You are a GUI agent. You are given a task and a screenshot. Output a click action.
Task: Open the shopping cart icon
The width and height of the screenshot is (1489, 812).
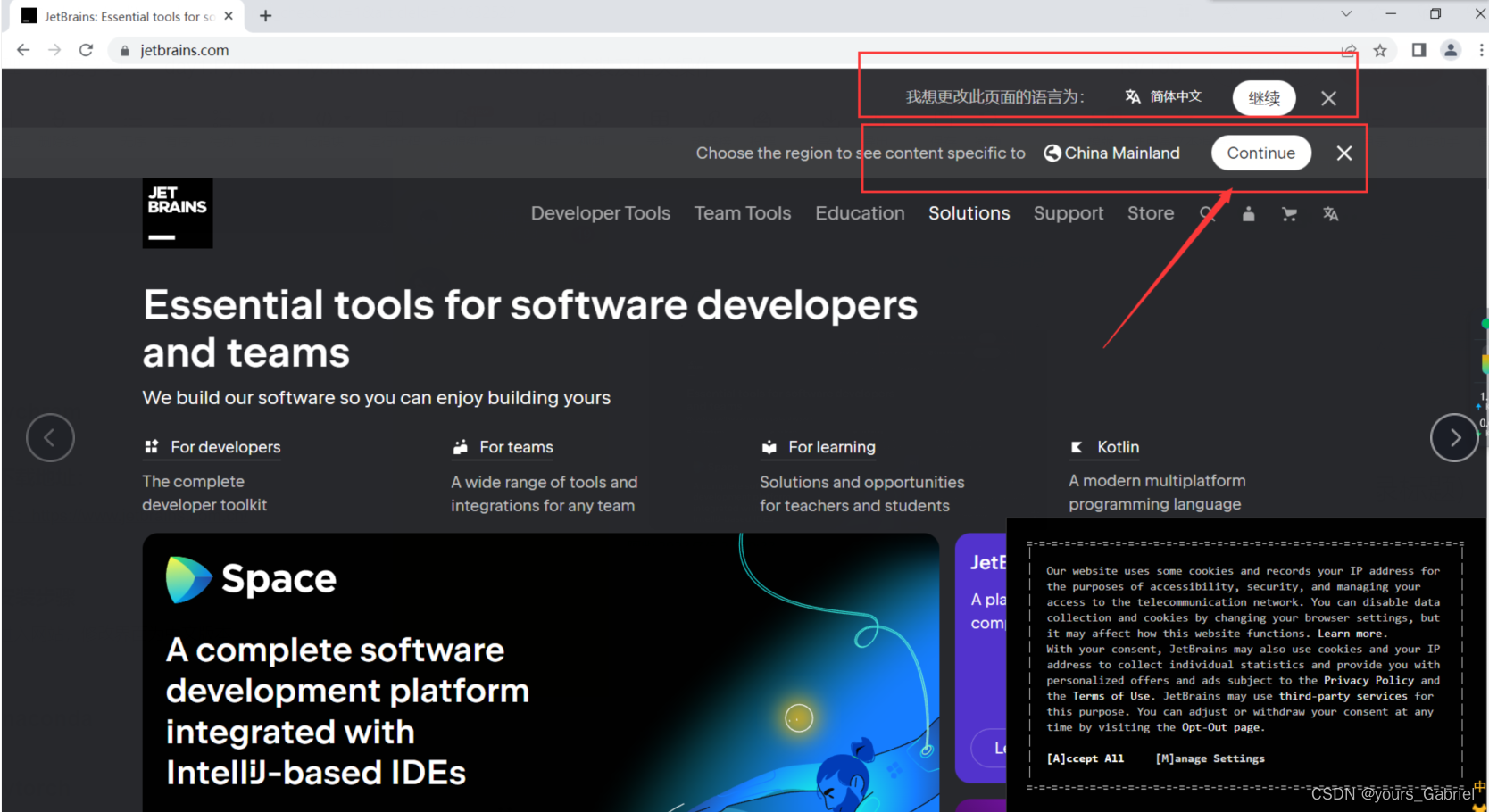pyautogui.click(x=1289, y=214)
